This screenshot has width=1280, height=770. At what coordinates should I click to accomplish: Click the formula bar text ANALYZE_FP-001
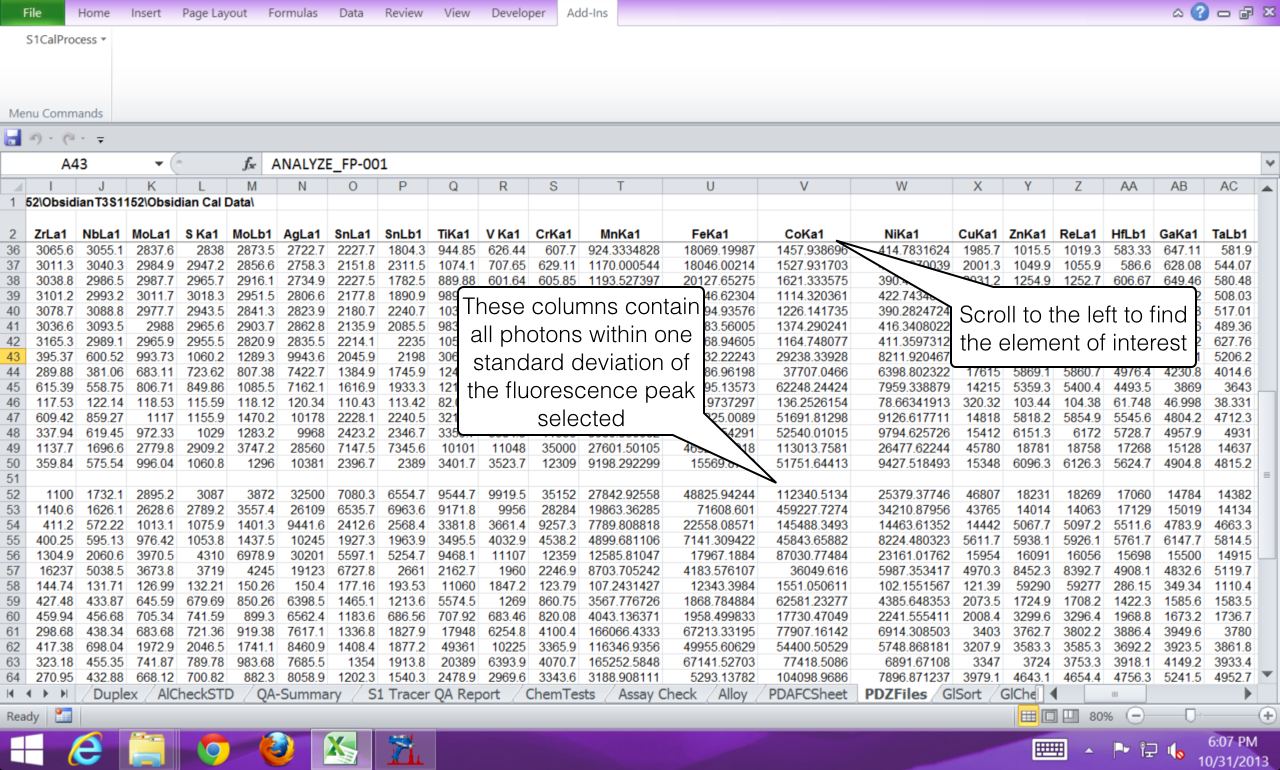[x=329, y=164]
